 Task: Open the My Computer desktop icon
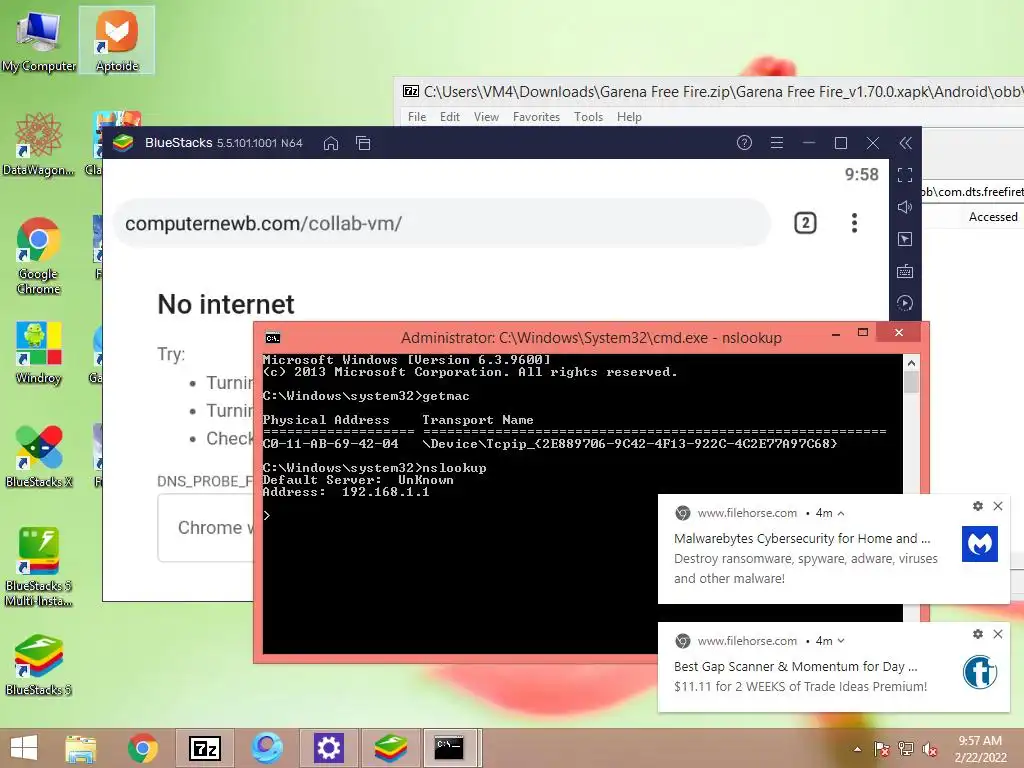tap(38, 40)
